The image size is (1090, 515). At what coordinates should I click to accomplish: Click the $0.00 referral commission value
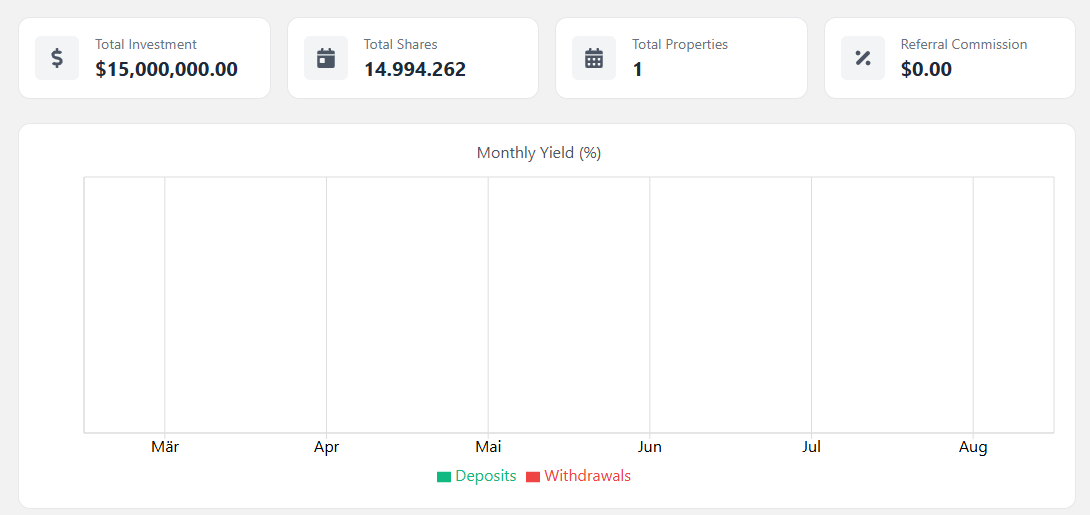[926, 69]
